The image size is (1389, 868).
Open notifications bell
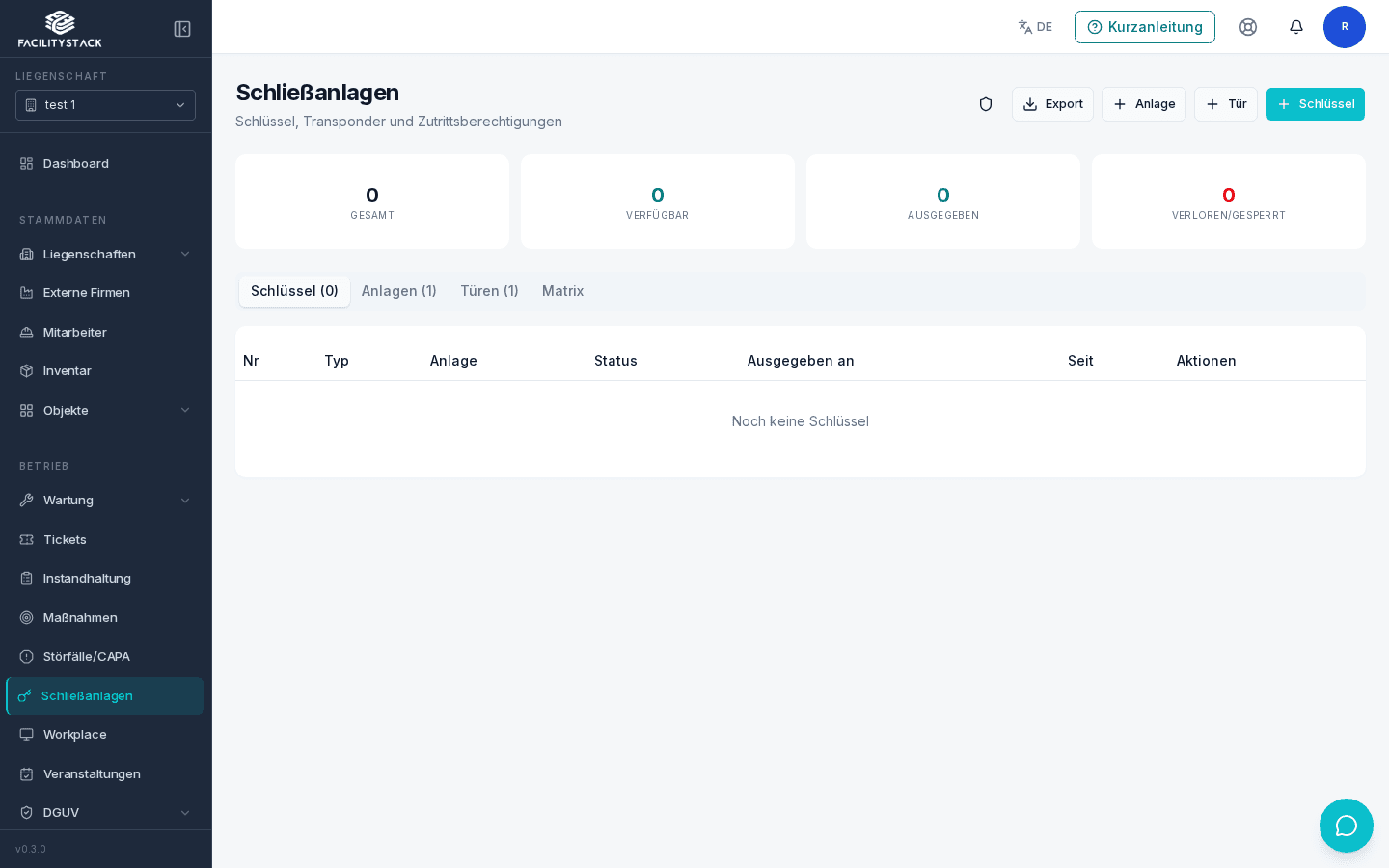1296,27
